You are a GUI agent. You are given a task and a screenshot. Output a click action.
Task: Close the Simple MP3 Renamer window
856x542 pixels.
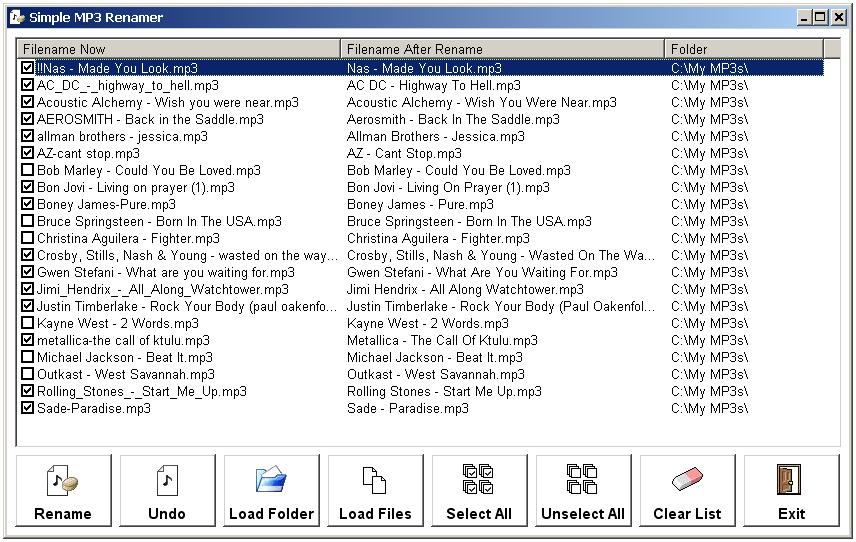pyautogui.click(x=839, y=17)
